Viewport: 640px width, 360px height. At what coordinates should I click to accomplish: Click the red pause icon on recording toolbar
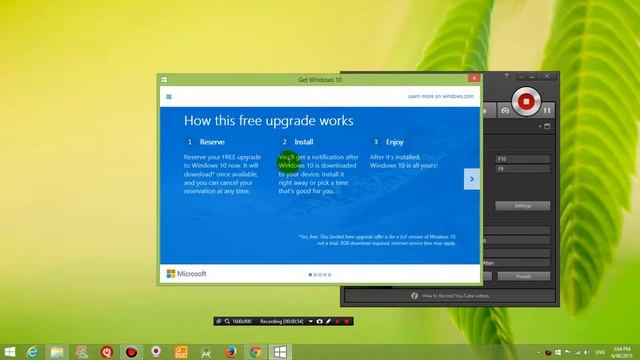pos(338,322)
